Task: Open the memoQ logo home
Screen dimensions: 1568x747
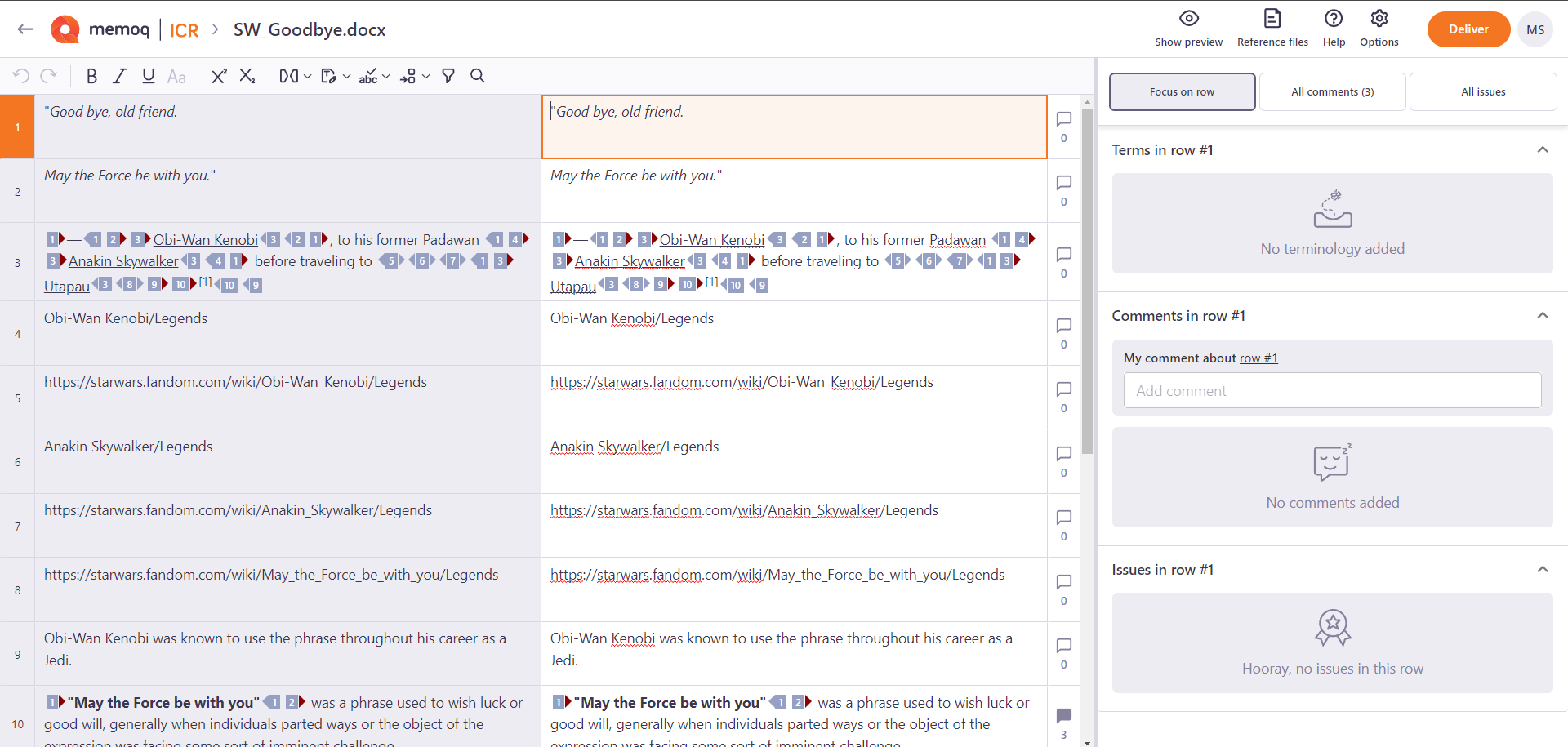Action: coord(100,29)
